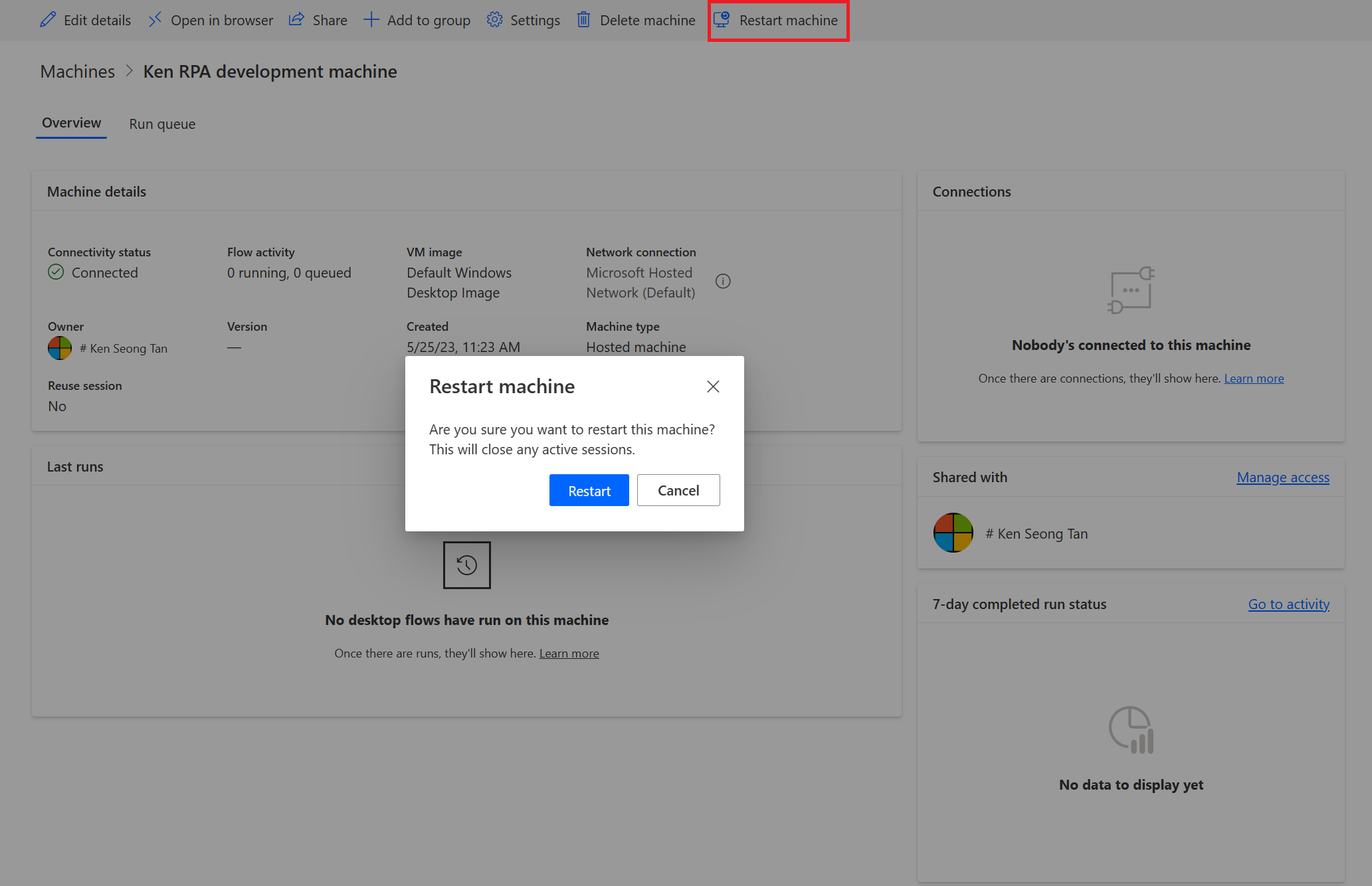This screenshot has height=886, width=1372.
Task: Click the close X on restart dialog
Action: click(x=713, y=386)
